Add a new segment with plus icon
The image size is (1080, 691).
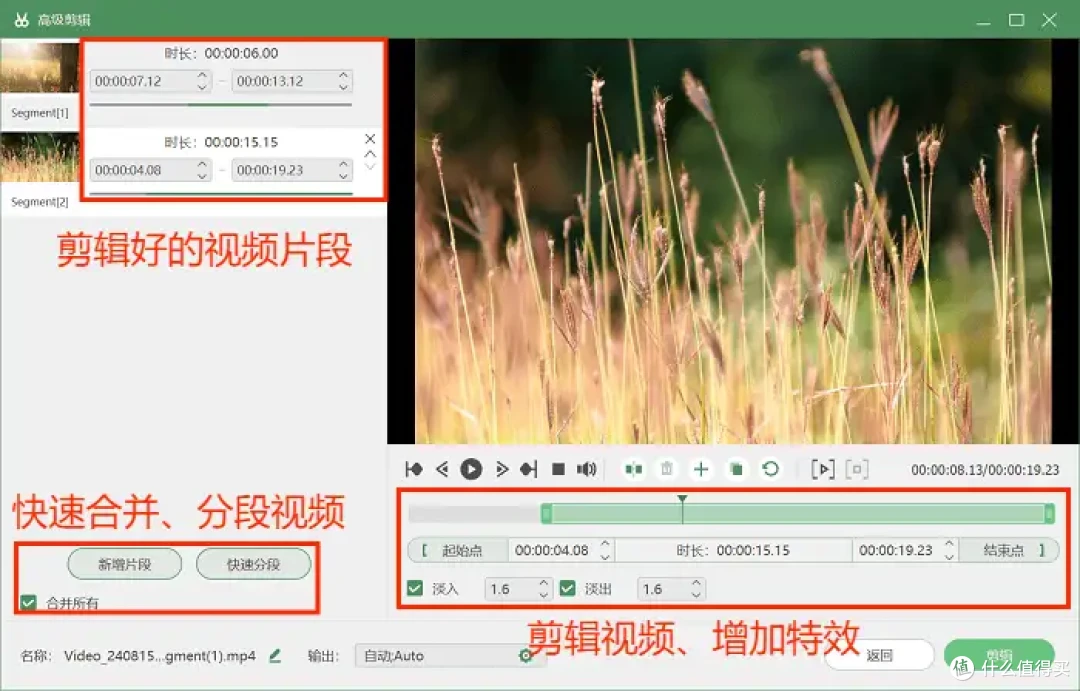coord(701,469)
